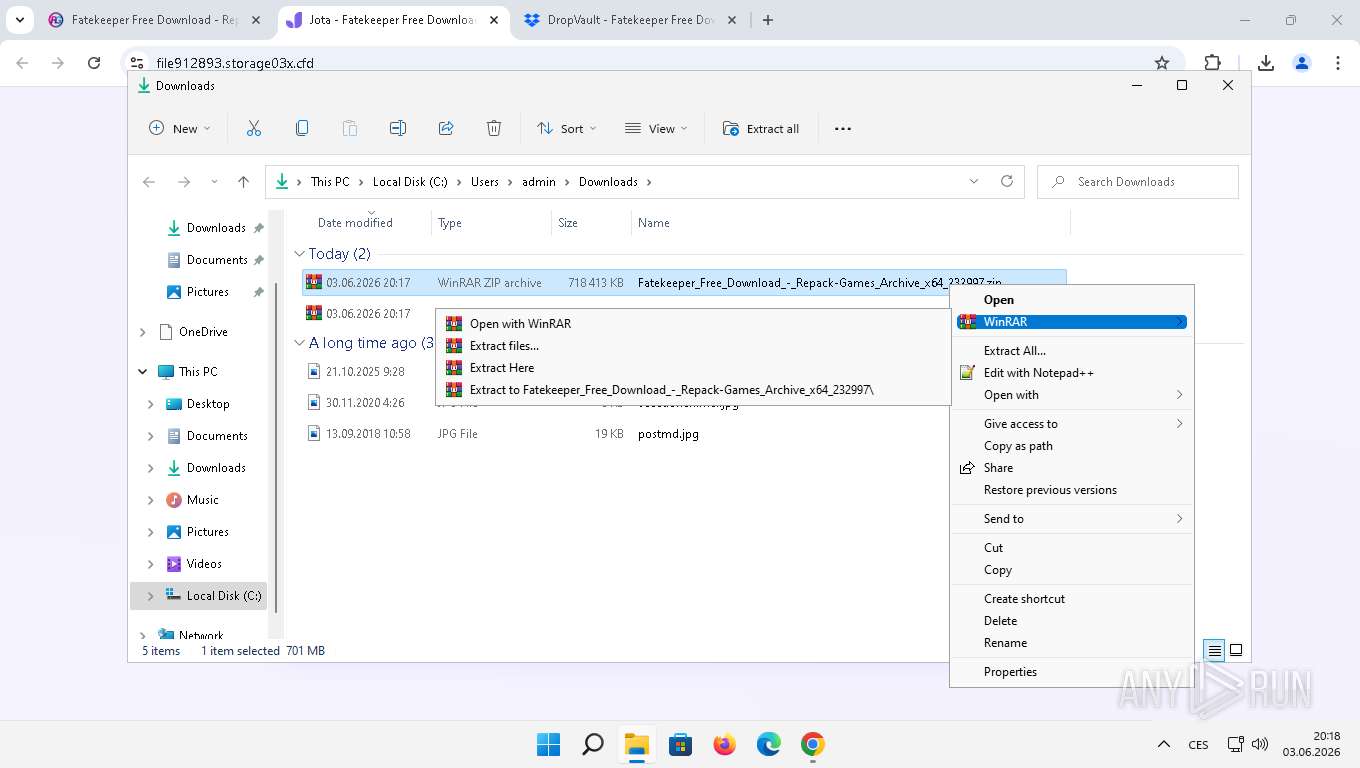Click the browser address bar URL
1360x768 pixels.
[235, 63]
